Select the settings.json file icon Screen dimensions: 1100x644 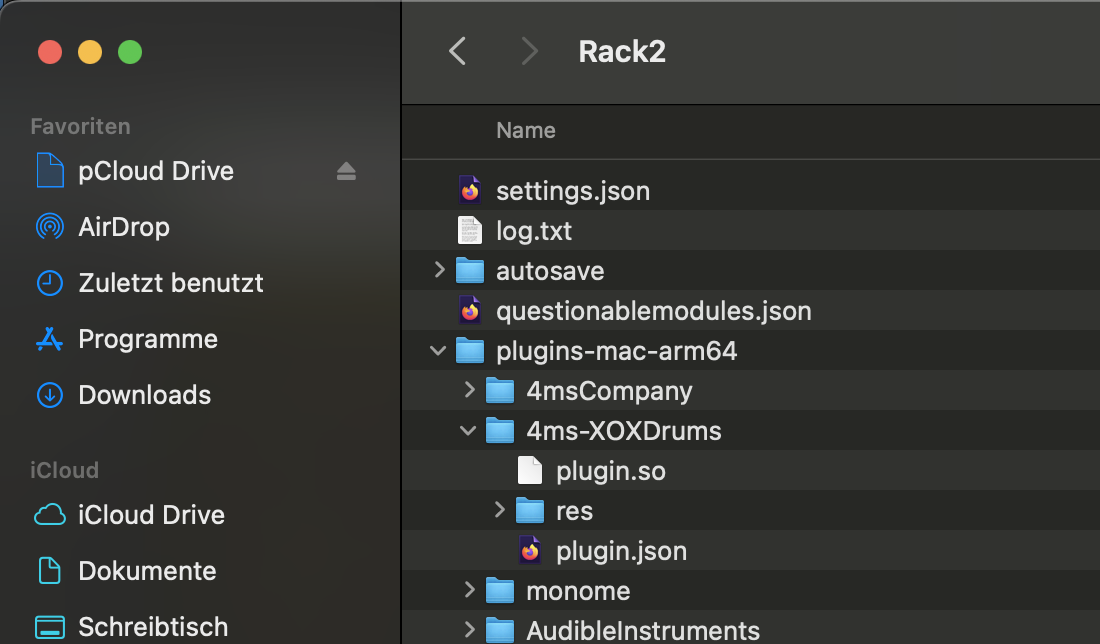(x=469, y=191)
